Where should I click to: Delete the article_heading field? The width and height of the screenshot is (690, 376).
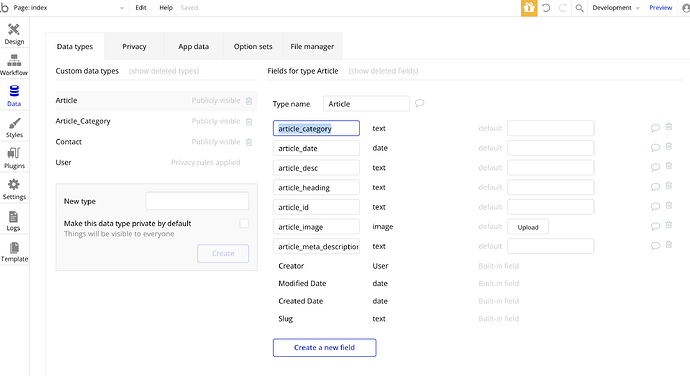click(x=669, y=186)
